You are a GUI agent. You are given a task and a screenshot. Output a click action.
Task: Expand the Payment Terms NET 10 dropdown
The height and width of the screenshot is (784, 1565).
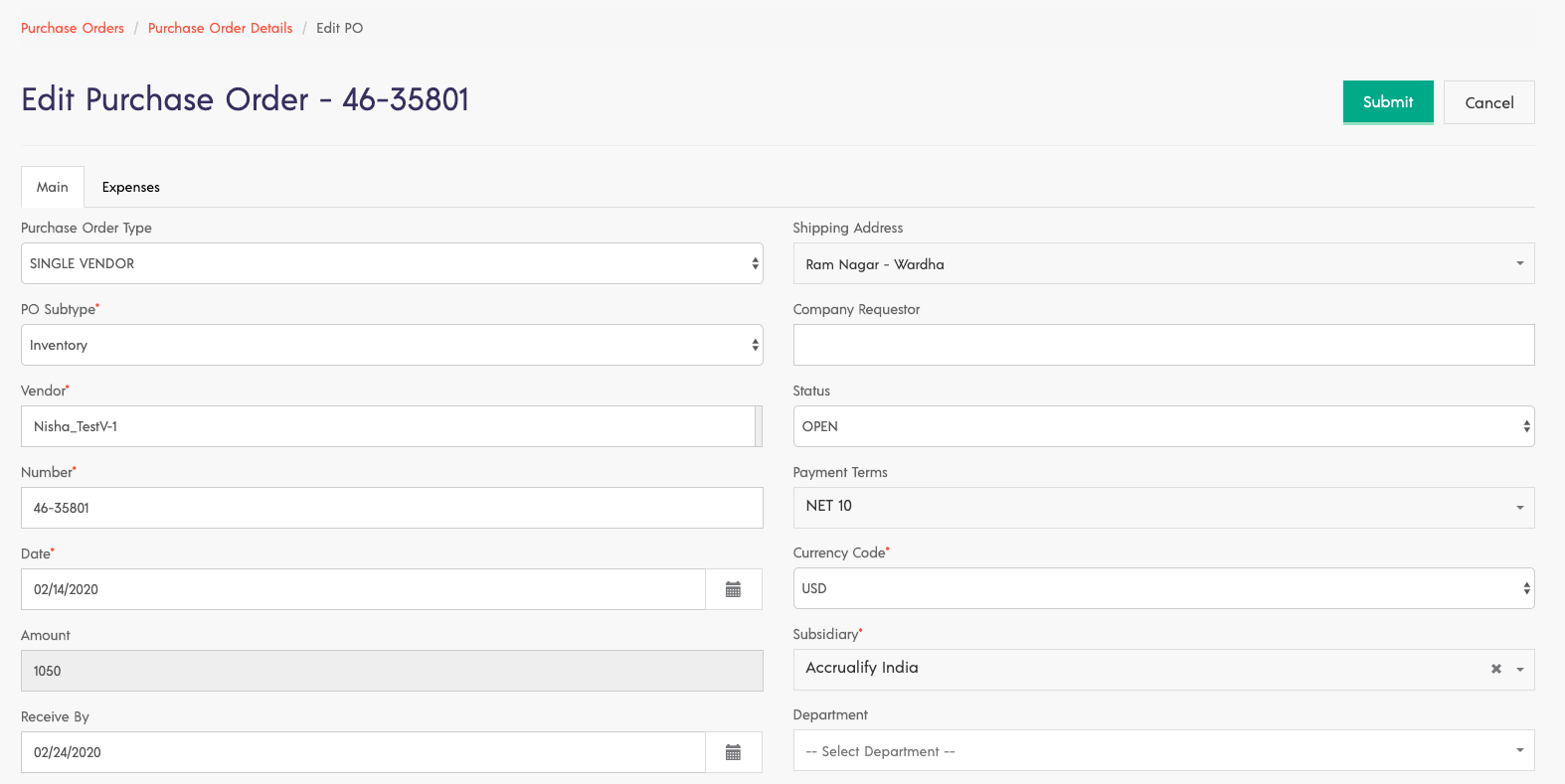click(1163, 507)
